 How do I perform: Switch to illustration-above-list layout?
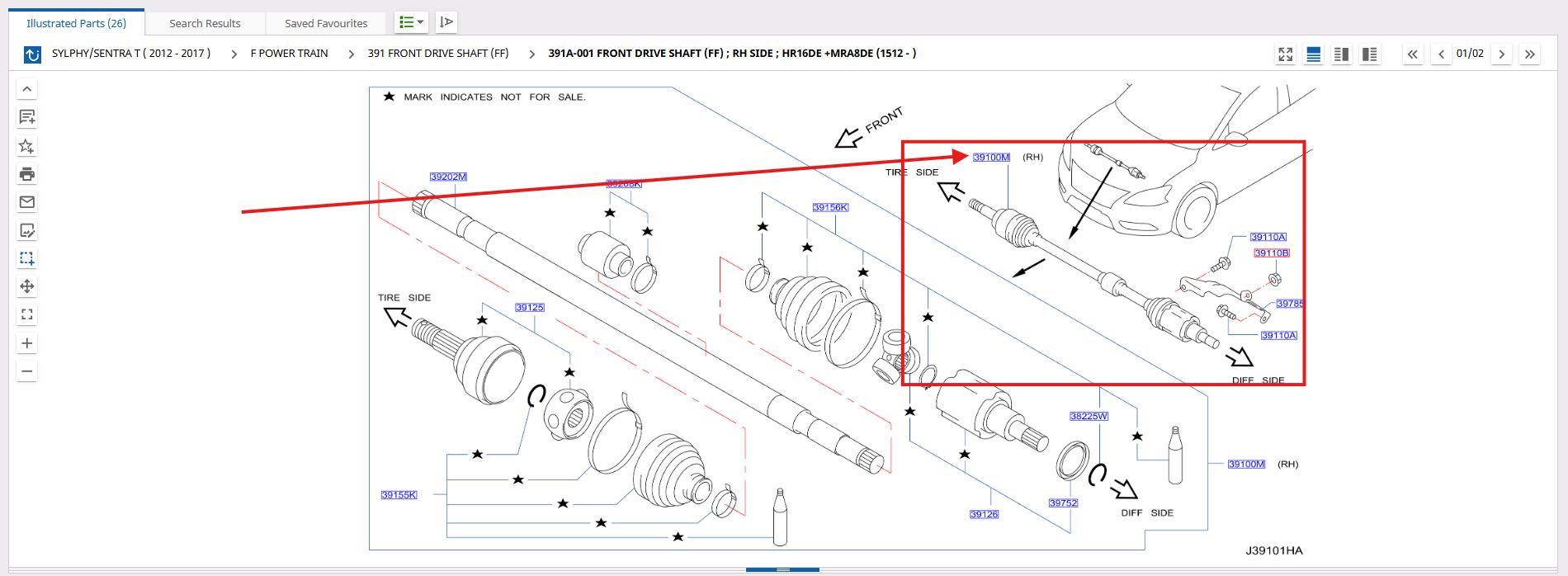tap(1314, 54)
